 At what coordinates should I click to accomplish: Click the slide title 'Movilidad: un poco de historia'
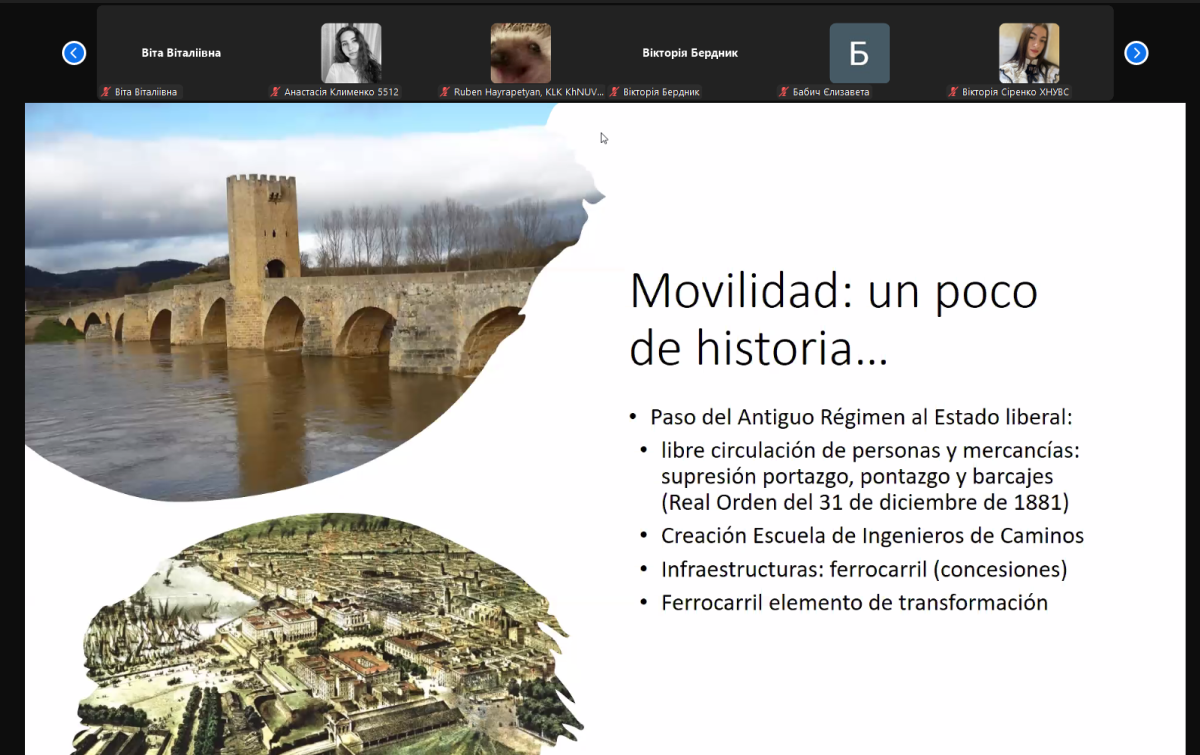click(833, 318)
